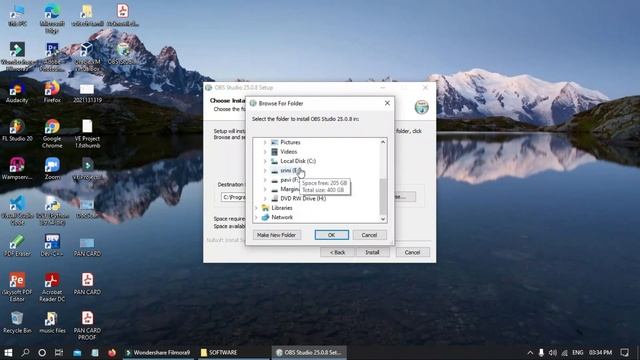Image resolution: width=640 pixels, height=360 pixels.
Task: Select the IDLE Python desktop shortcut
Action: [52, 211]
